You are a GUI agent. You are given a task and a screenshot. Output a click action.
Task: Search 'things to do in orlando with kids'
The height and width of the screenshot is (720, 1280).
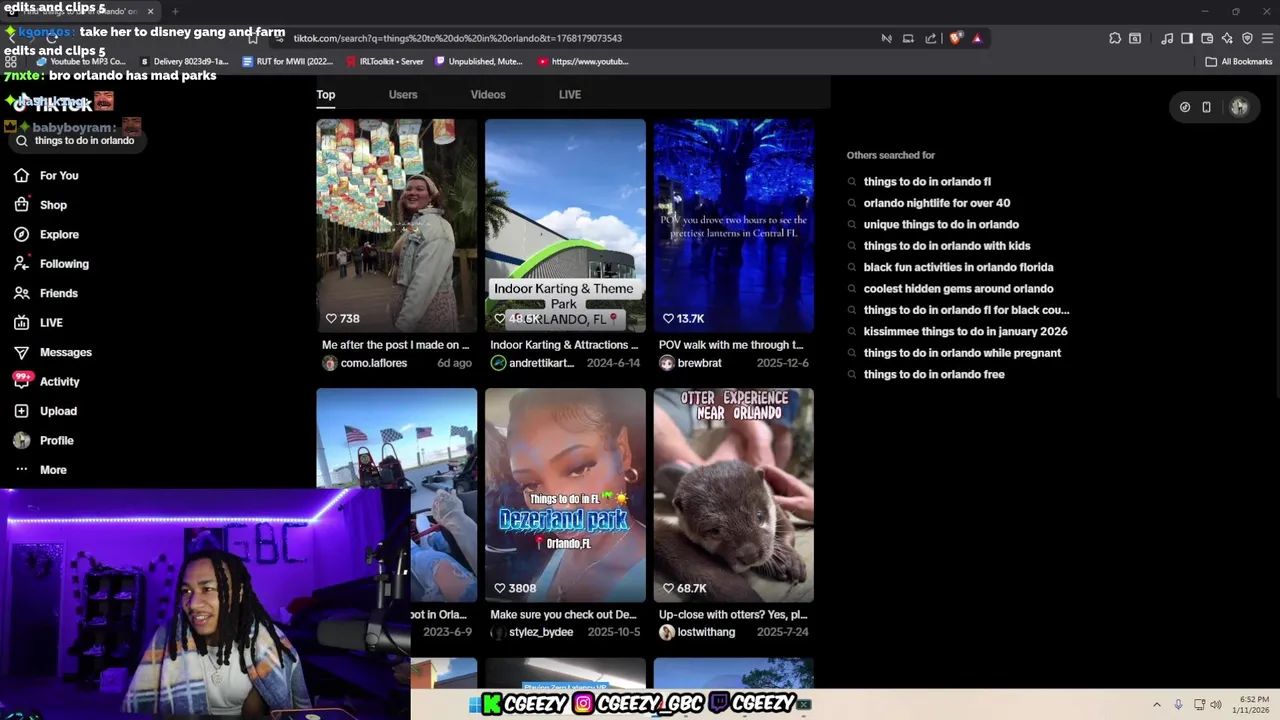[x=947, y=246]
